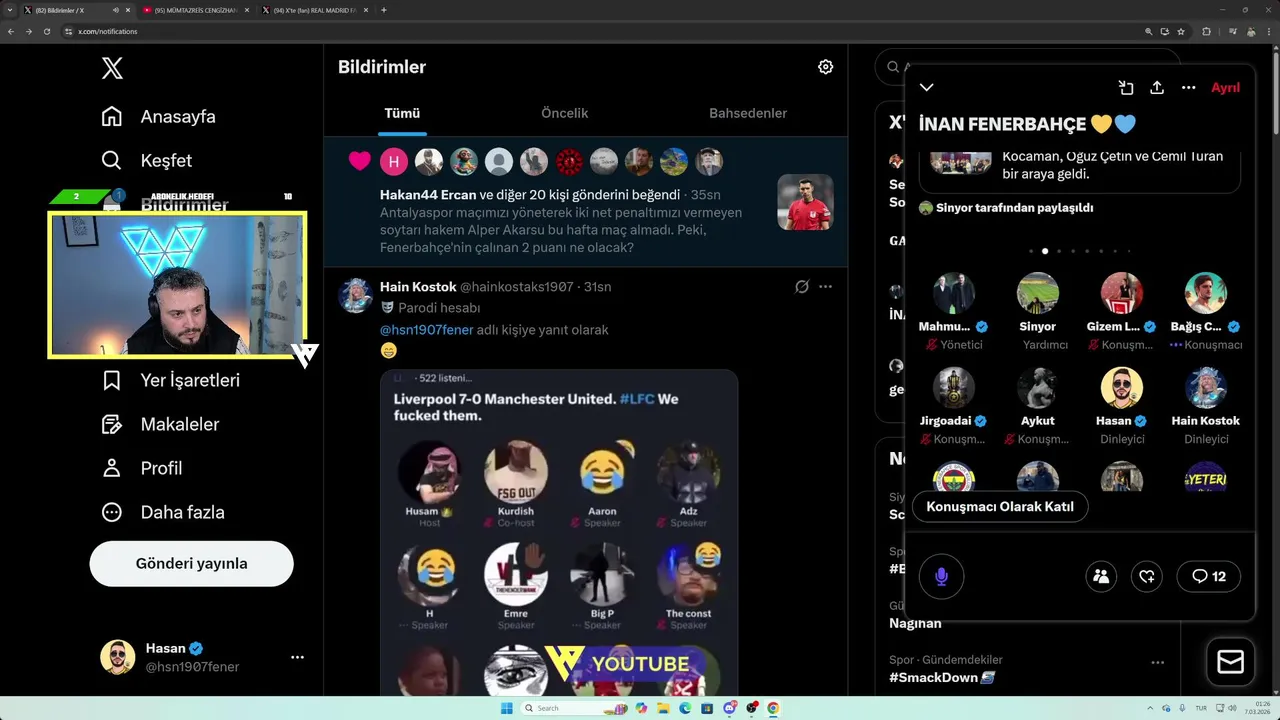Send a reaction with heart-plus icon
This screenshot has width=1280, height=720.
[x=1147, y=576]
